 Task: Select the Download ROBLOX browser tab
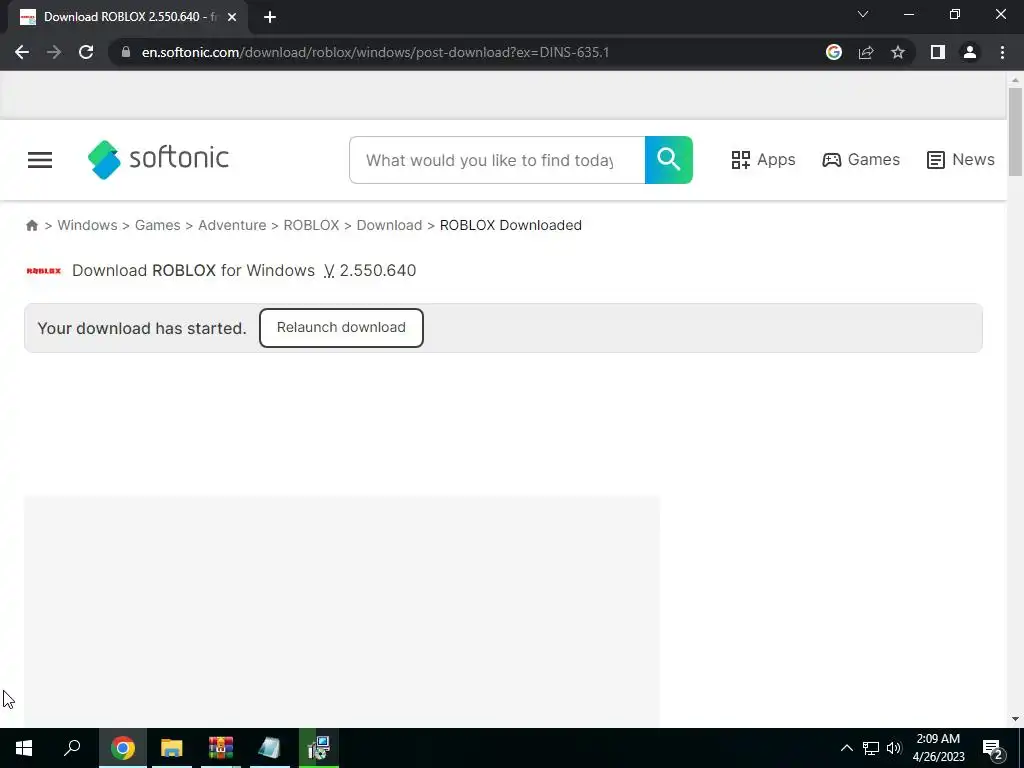click(127, 17)
